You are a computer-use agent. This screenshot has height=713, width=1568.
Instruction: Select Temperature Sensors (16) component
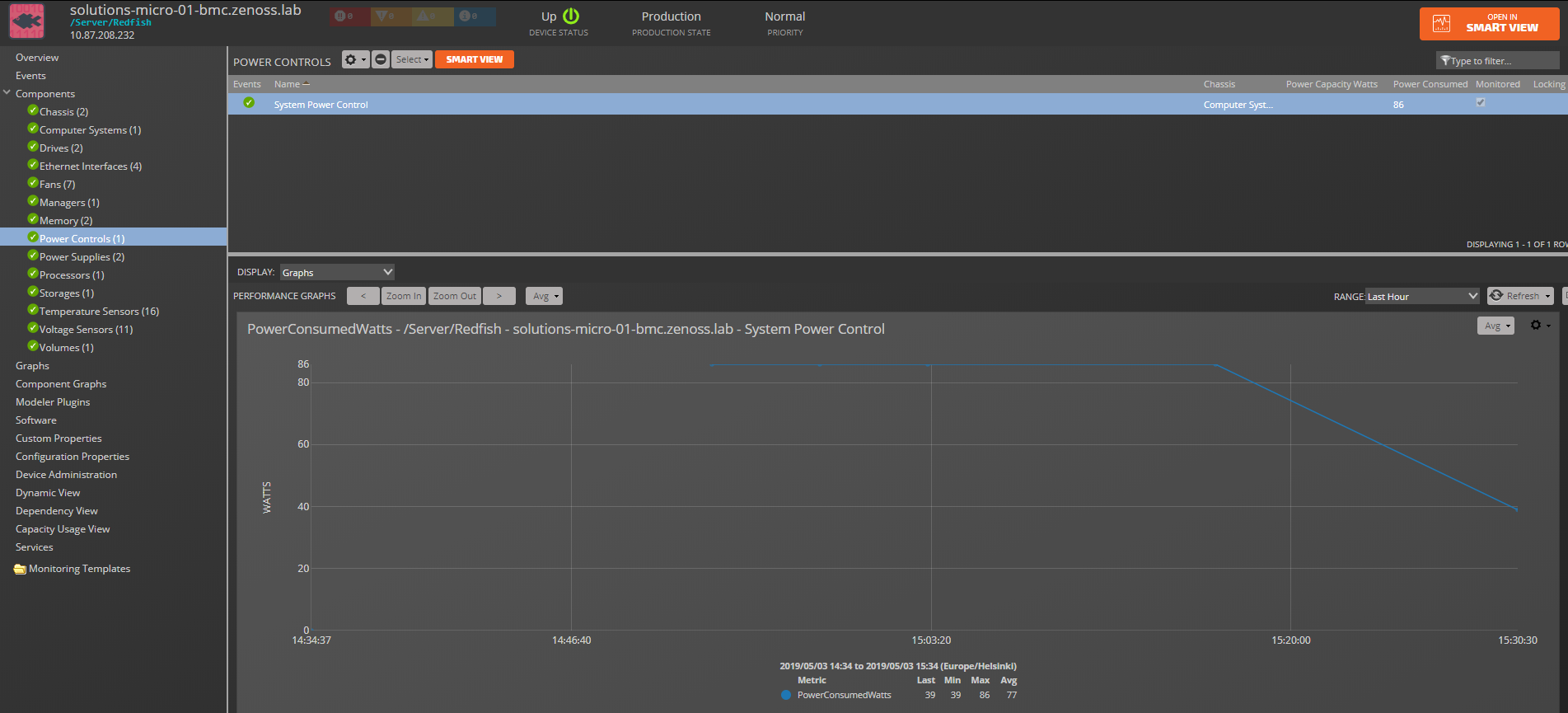point(99,312)
